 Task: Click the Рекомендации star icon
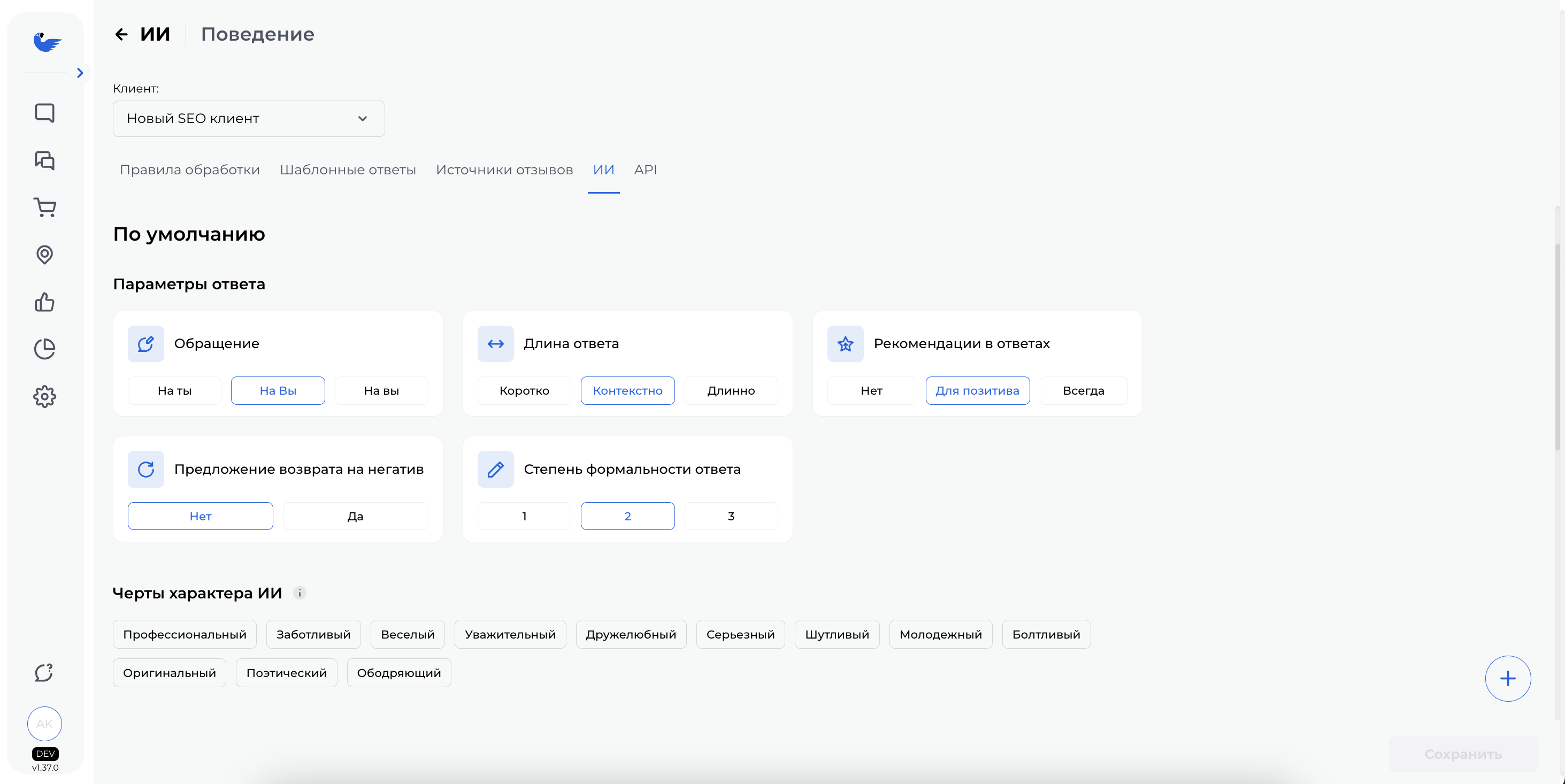(845, 344)
